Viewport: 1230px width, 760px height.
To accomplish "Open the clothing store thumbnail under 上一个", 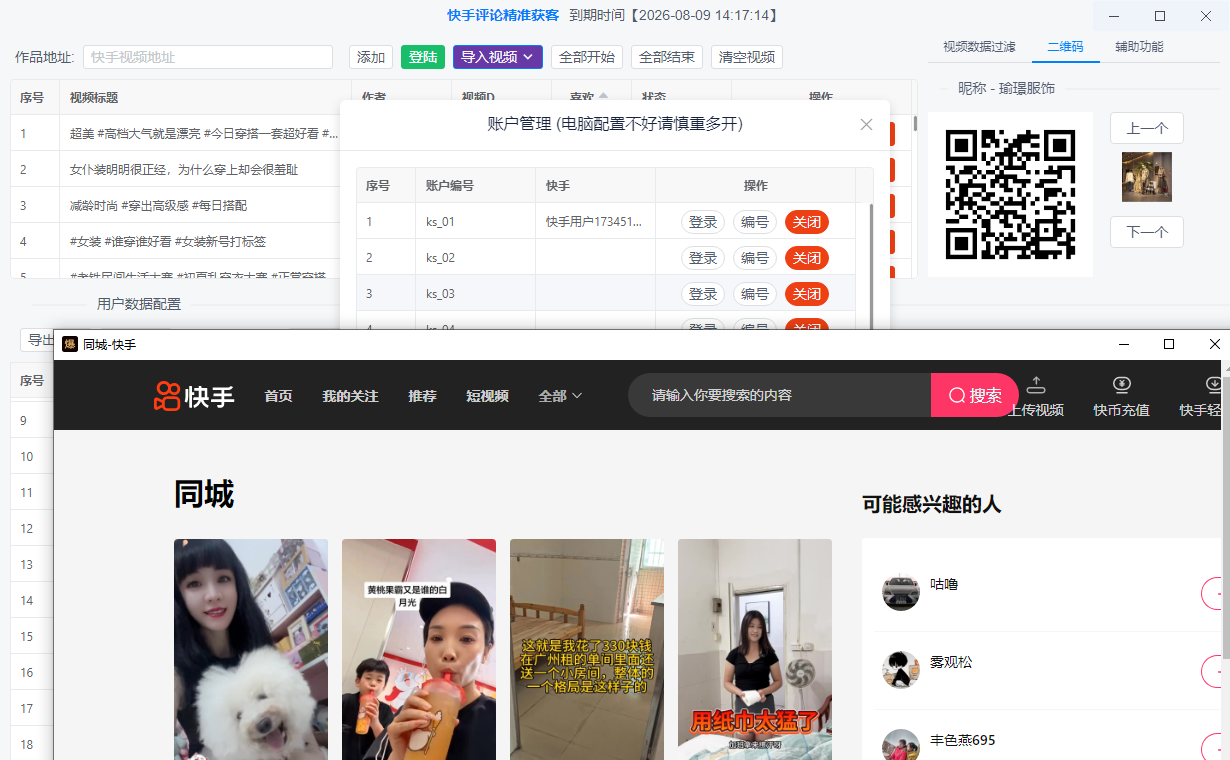I will [1146, 177].
